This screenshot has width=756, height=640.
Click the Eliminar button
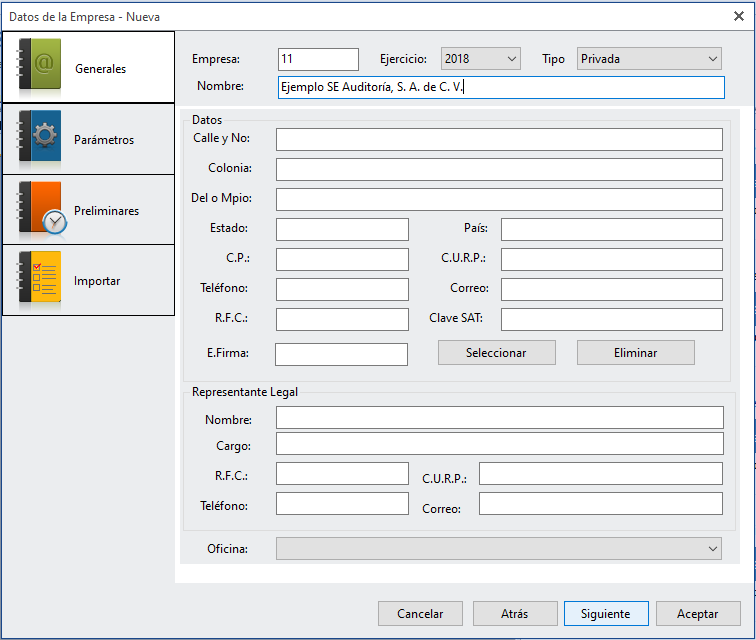click(635, 353)
